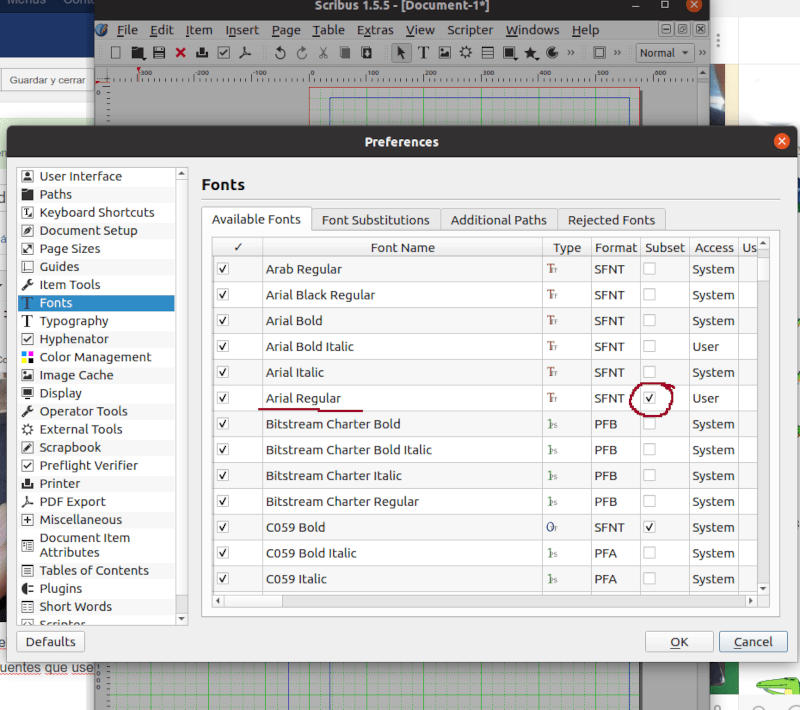
Task: Click the Undo arrow icon
Action: pos(280,53)
